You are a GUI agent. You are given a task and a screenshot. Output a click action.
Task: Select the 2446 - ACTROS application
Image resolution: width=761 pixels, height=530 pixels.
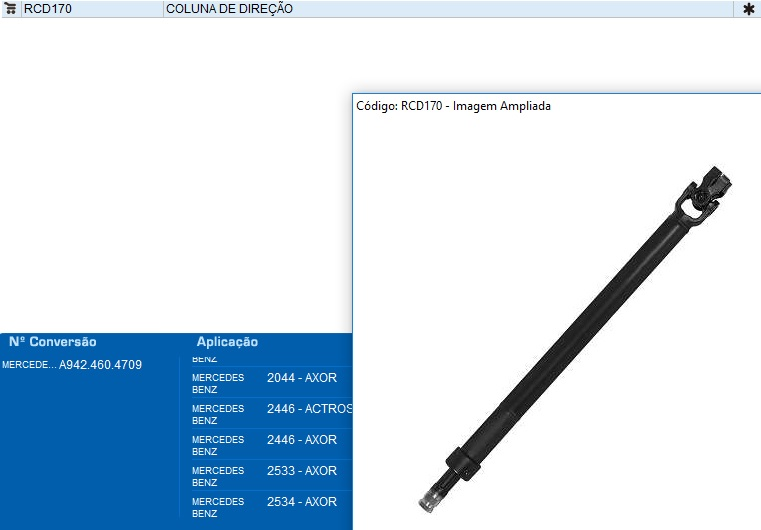click(x=309, y=409)
